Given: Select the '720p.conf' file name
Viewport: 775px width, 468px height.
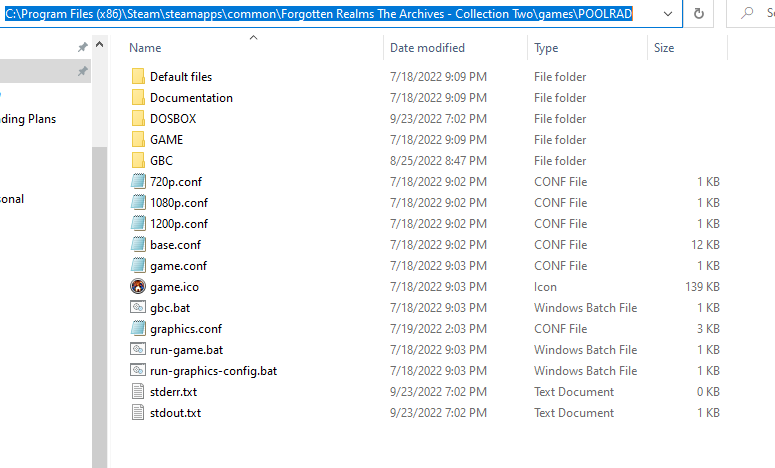Looking at the screenshot, I should point(176,182).
